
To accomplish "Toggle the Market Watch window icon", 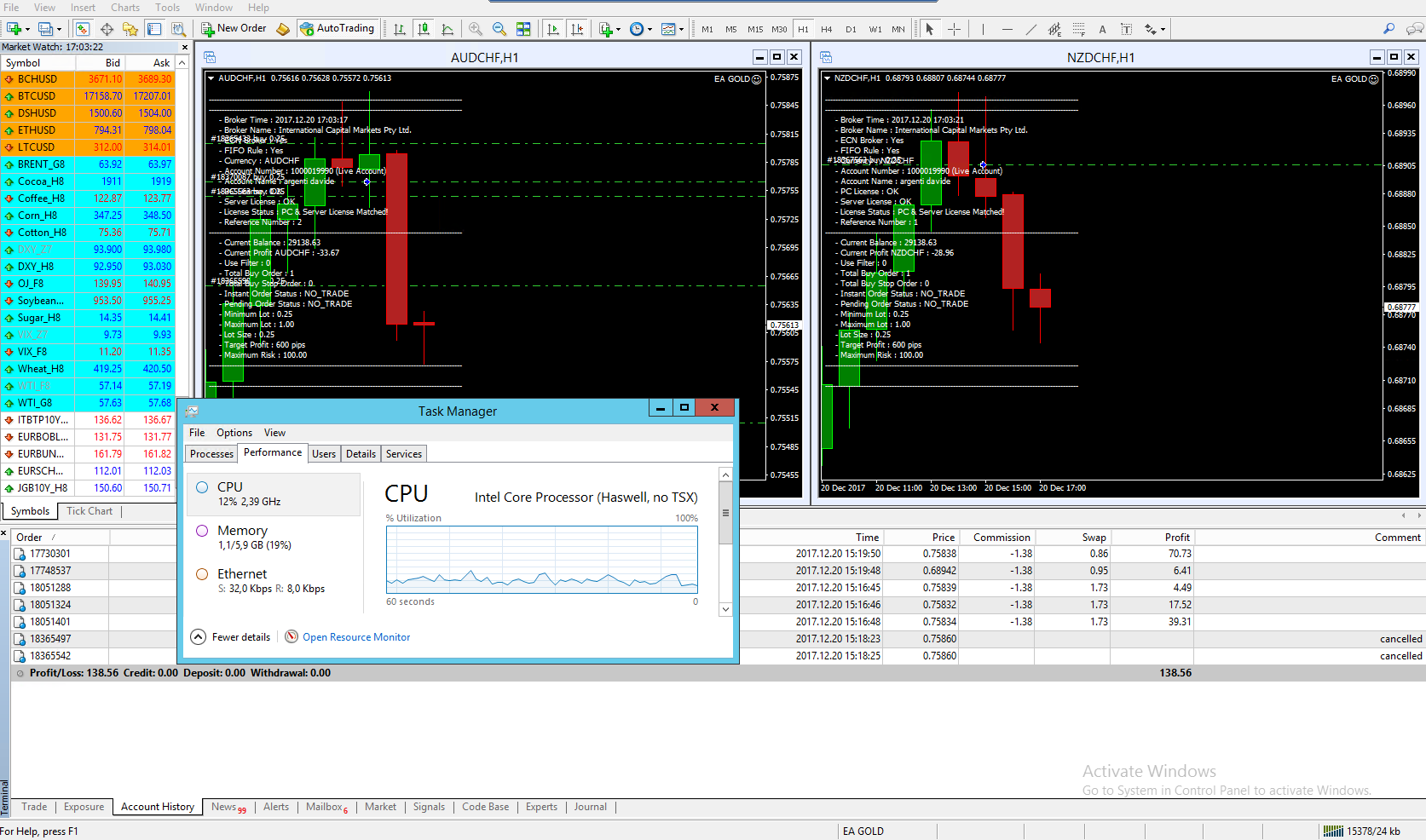I will 83,29.
